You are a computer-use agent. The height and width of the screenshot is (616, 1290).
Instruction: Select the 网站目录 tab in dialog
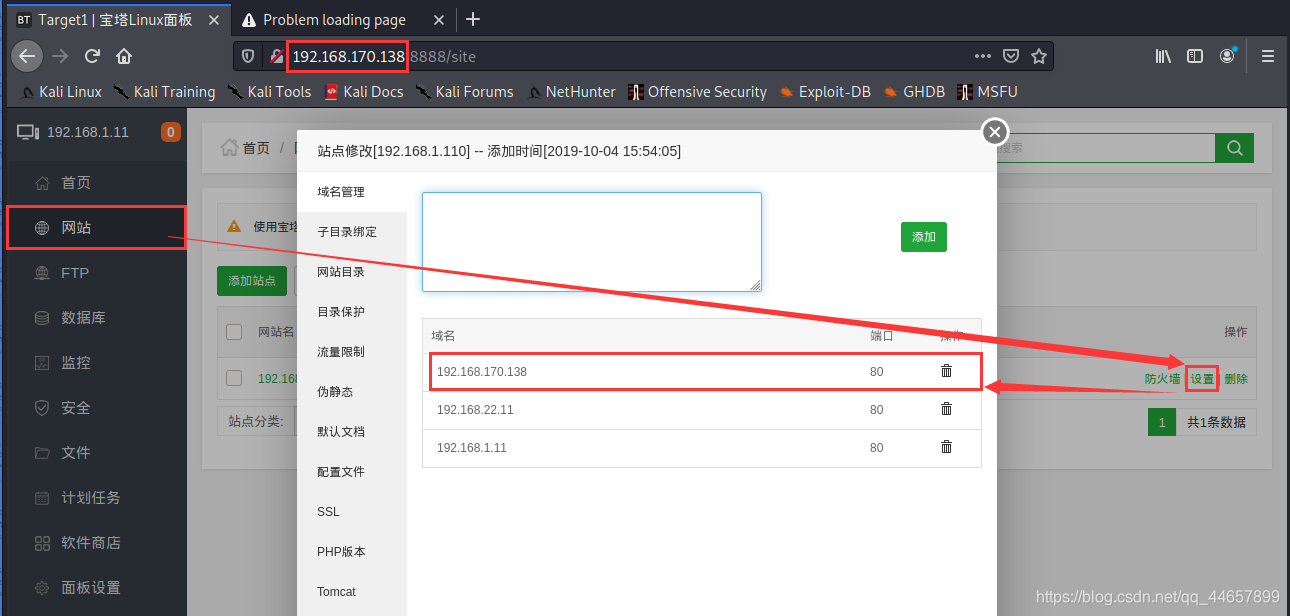tap(352, 272)
